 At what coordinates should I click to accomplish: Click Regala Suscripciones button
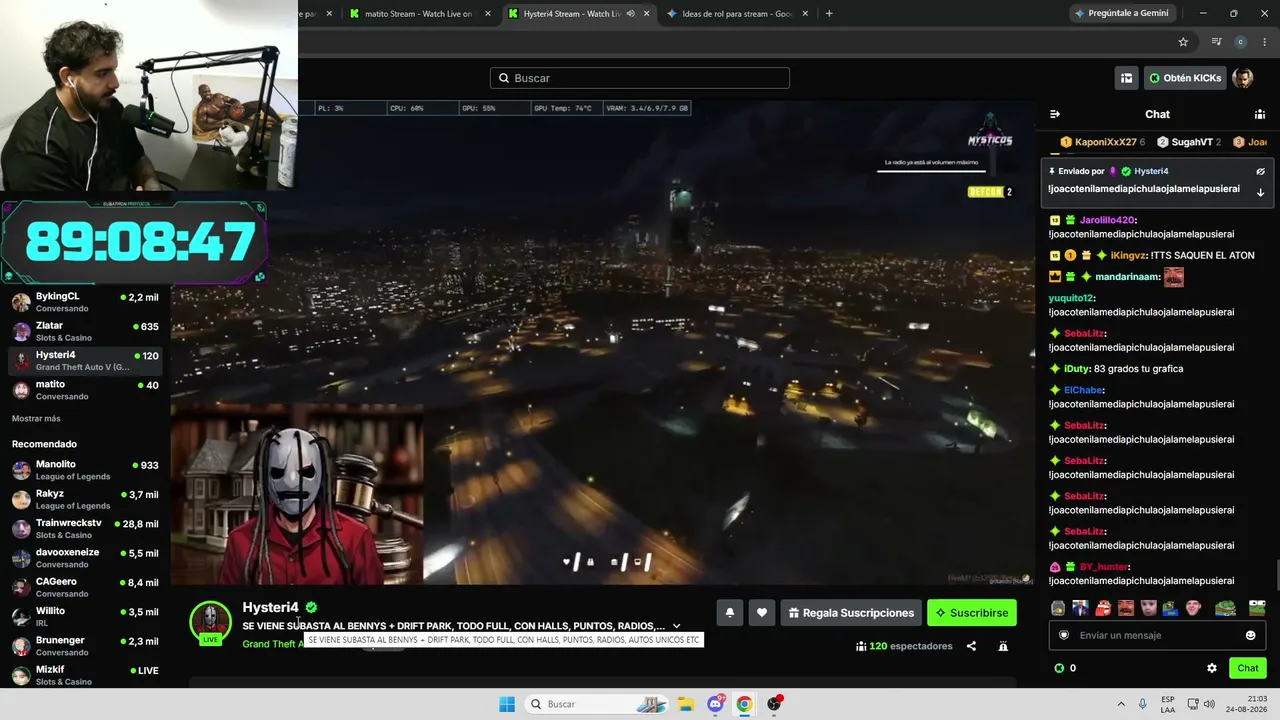click(x=851, y=613)
